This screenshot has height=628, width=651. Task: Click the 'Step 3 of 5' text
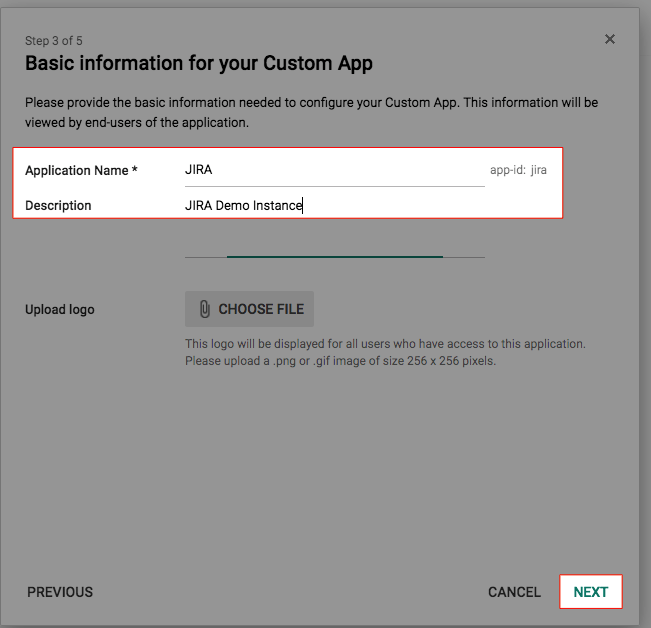click(54, 41)
